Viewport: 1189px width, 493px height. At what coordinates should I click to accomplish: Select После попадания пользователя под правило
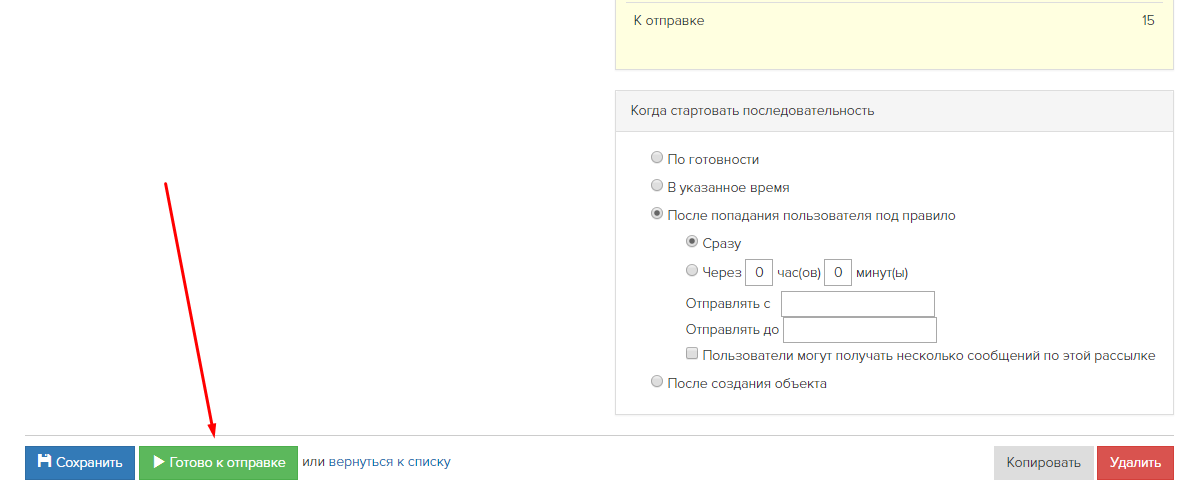(657, 213)
